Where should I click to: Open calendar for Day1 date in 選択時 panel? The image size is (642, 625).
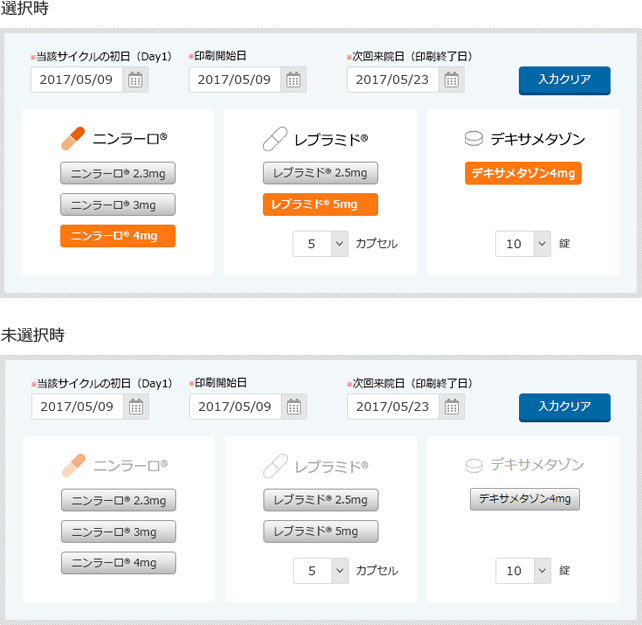click(x=135, y=79)
